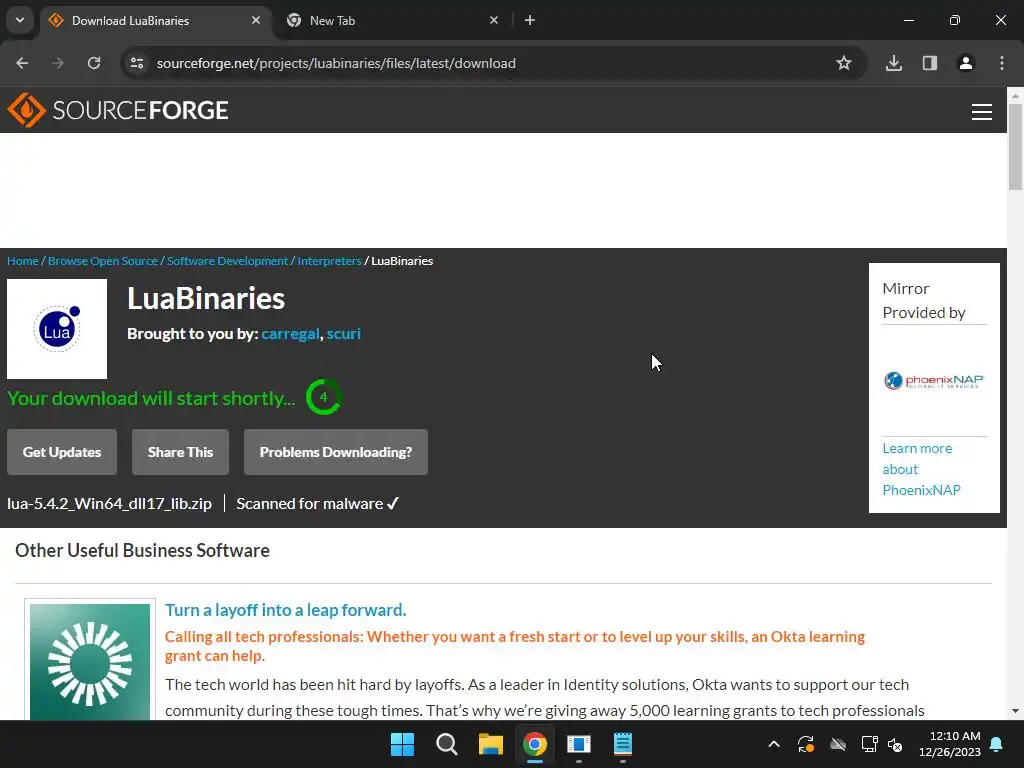The image size is (1024, 768).
Task: Open the Chrome downloads icon
Action: [x=894, y=63]
